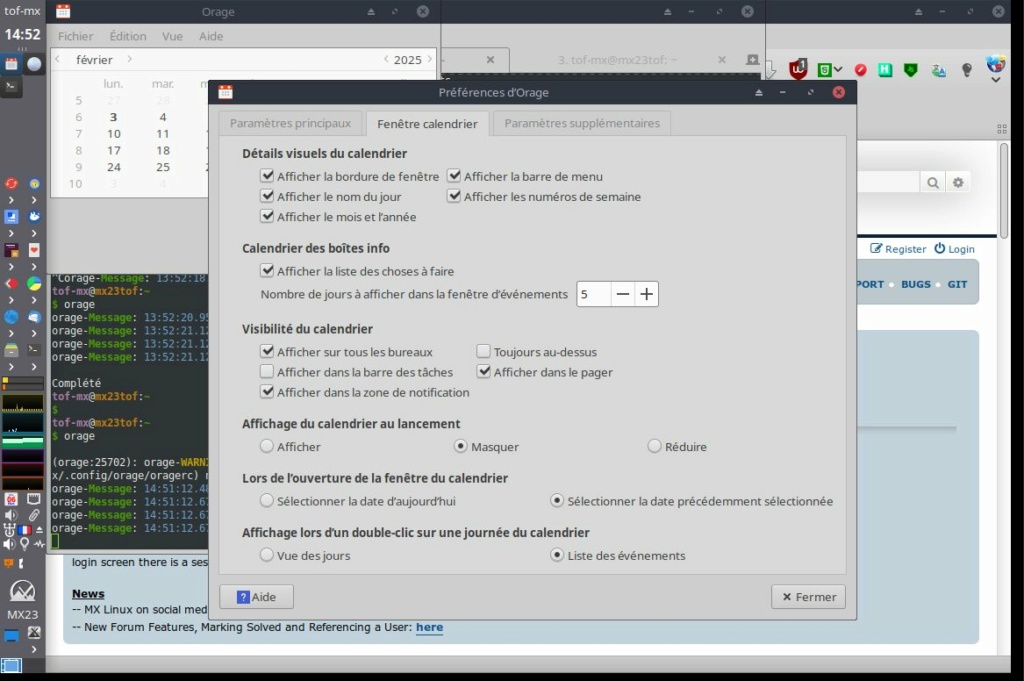Open forum advanced search gear icon
Image resolution: width=1024 pixels, height=681 pixels.
(x=958, y=183)
